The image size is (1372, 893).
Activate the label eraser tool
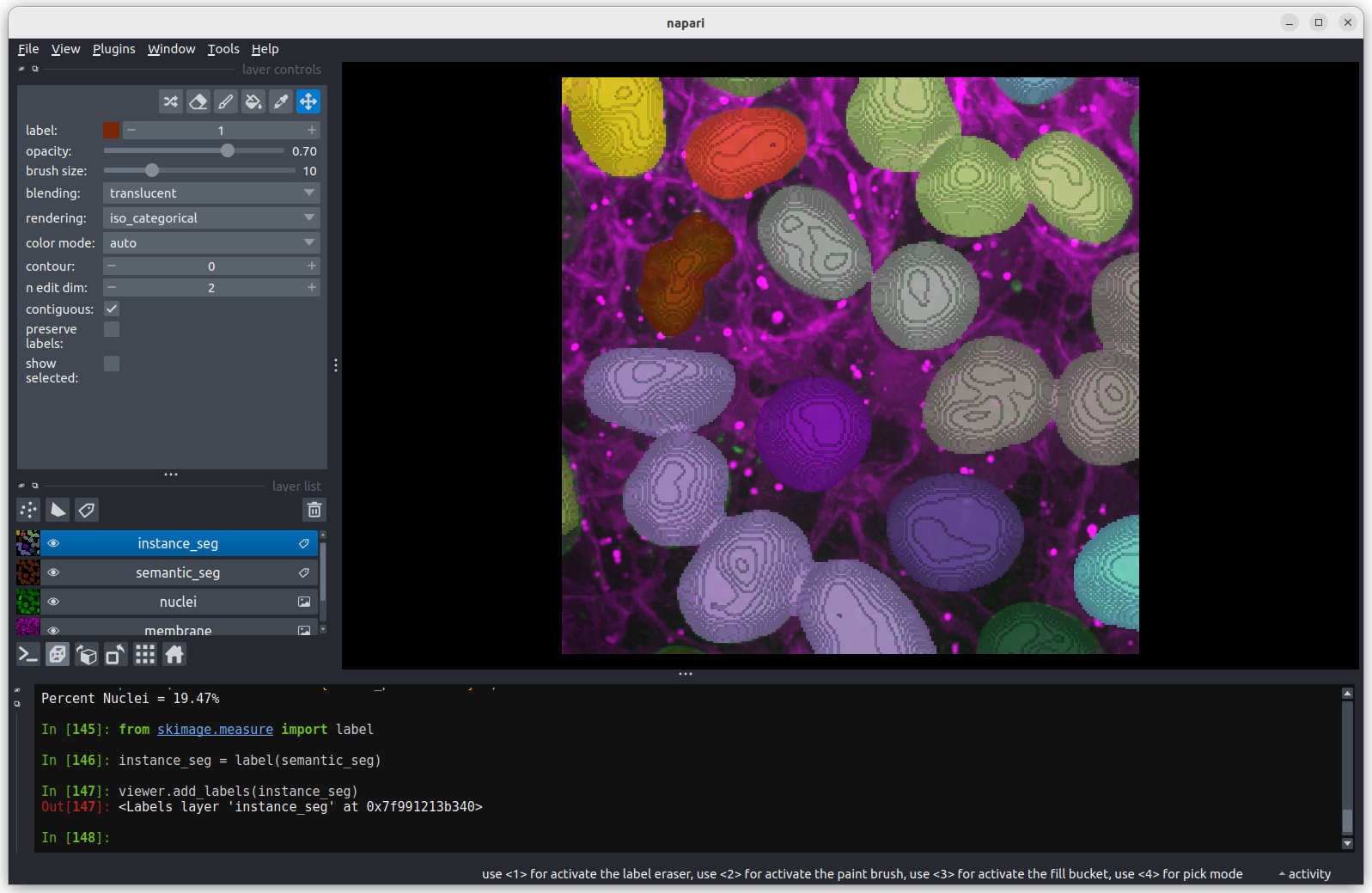click(x=198, y=101)
